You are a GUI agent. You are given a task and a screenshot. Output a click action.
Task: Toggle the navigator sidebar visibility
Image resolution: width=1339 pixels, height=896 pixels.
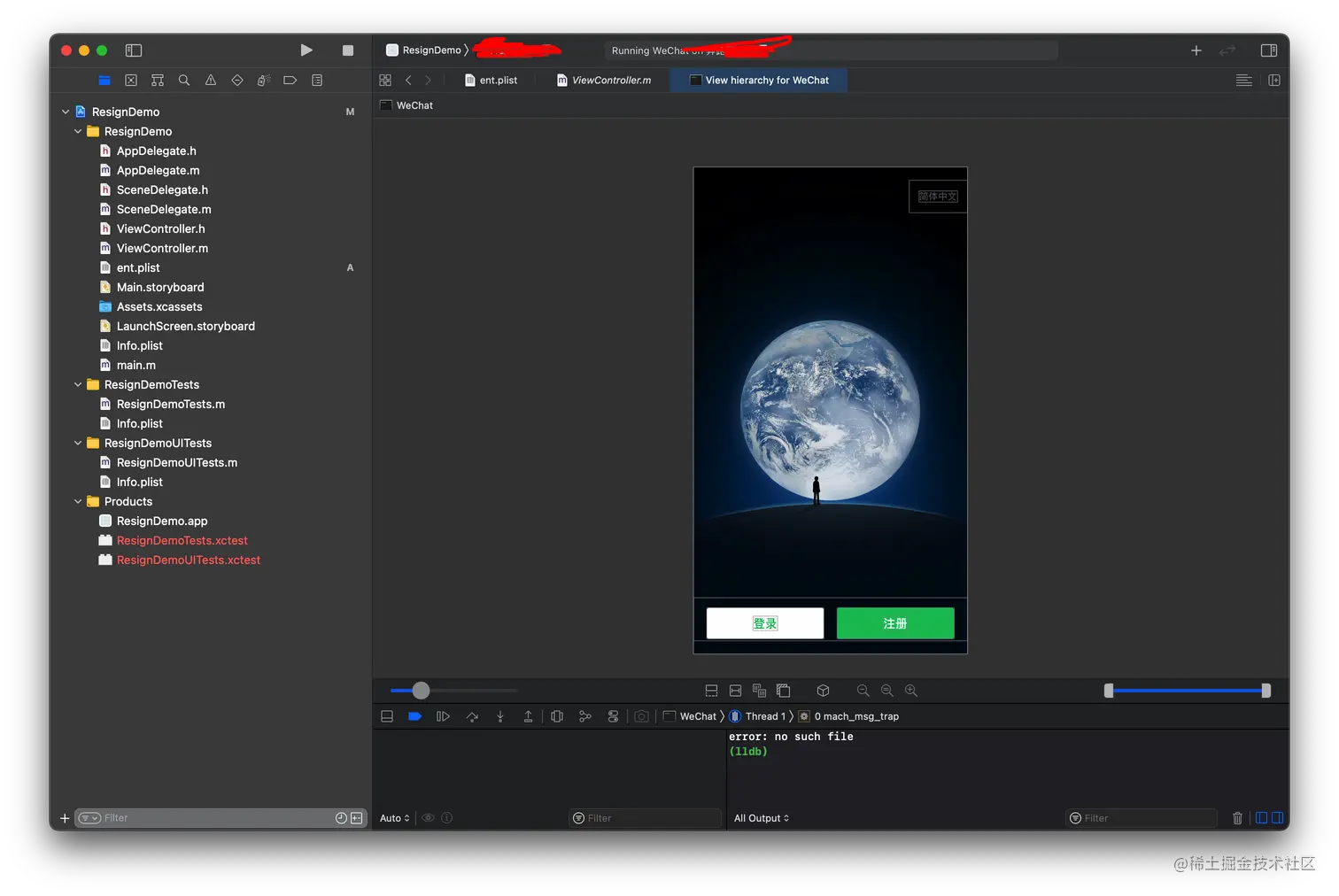click(x=134, y=50)
